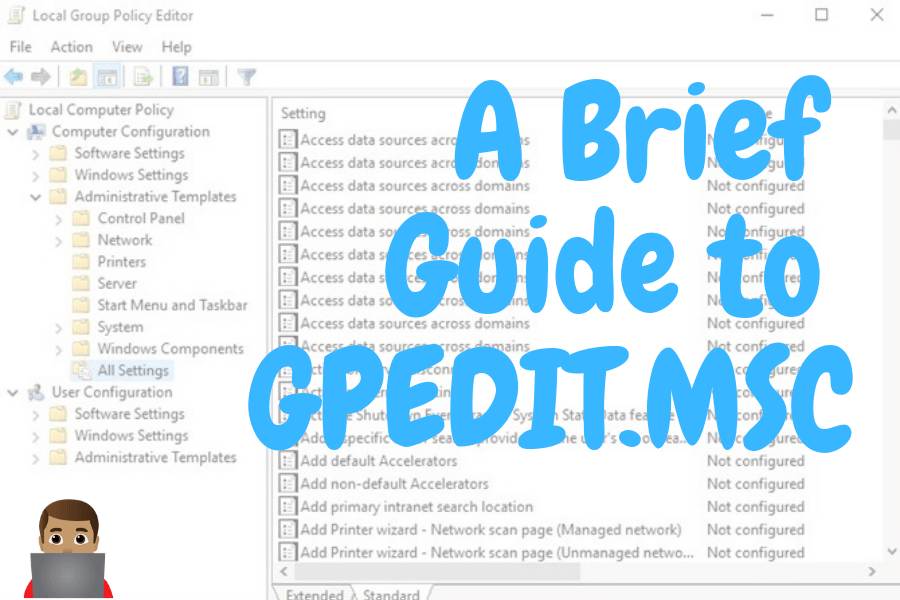Open Help via the question mark toolbar icon
Screen dimensions: 900x600
tap(180, 76)
